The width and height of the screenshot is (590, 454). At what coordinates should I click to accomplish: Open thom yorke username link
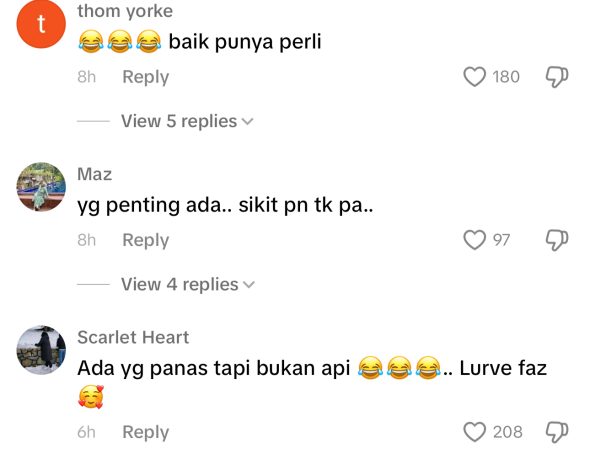click(x=125, y=11)
